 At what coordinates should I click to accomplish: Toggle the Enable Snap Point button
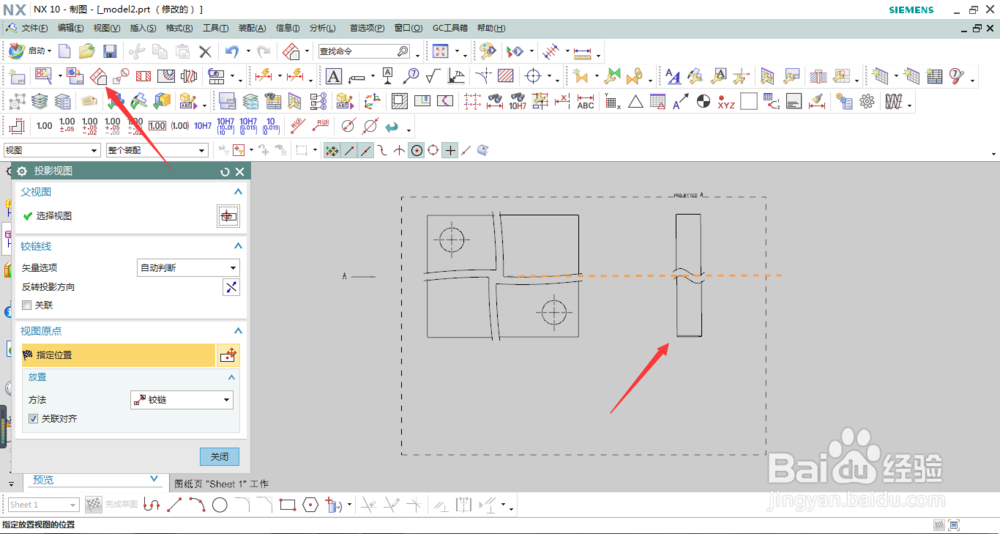point(332,151)
